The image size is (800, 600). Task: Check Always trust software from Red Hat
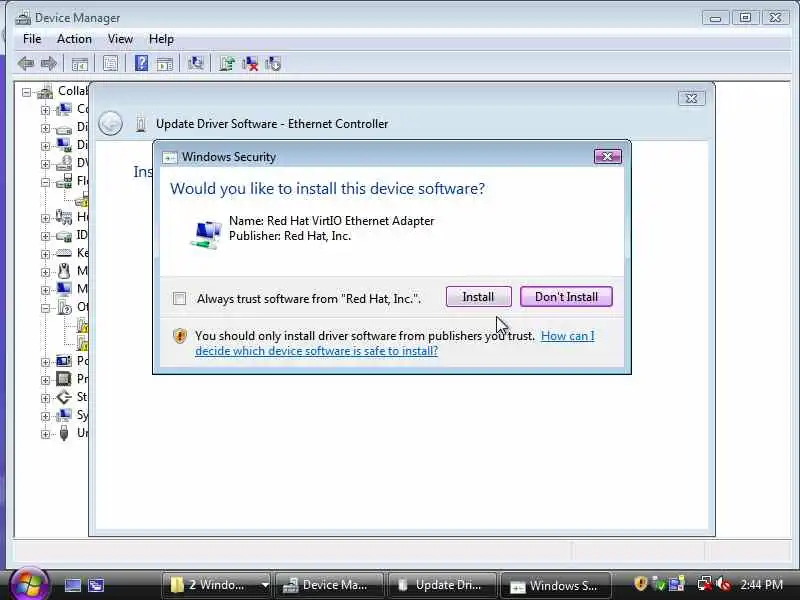[x=179, y=298]
